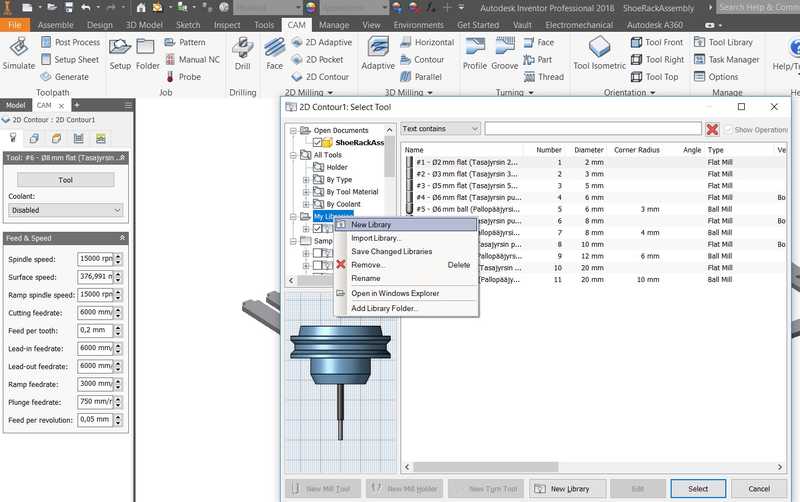Click the New Library bottom button

click(567, 489)
